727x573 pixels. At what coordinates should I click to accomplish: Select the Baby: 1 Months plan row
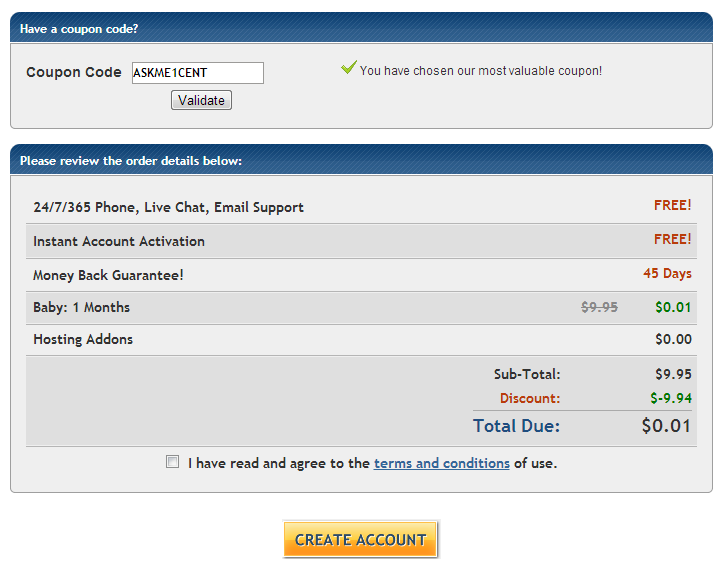82,307
